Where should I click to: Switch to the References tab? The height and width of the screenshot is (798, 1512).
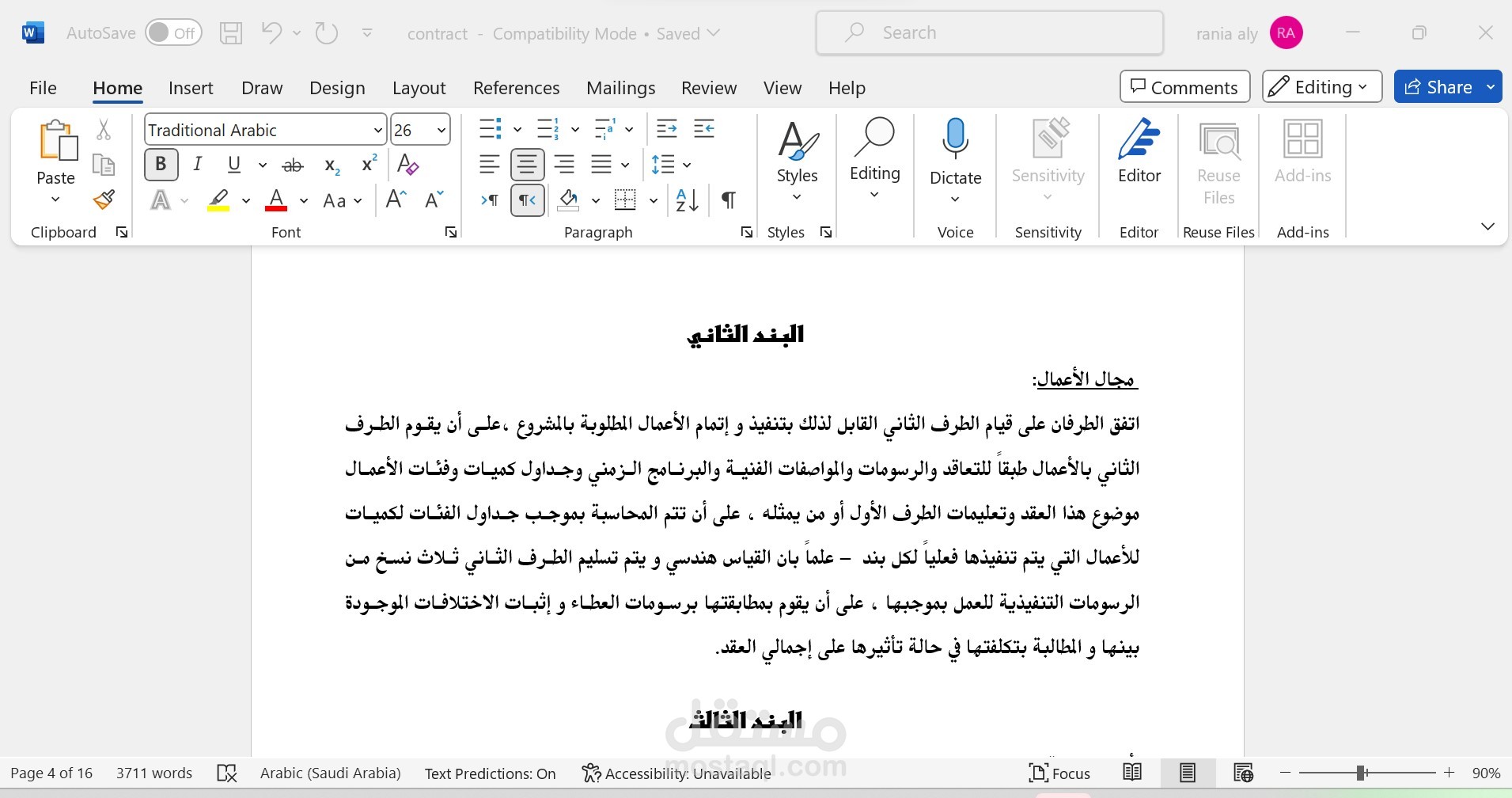click(x=516, y=88)
